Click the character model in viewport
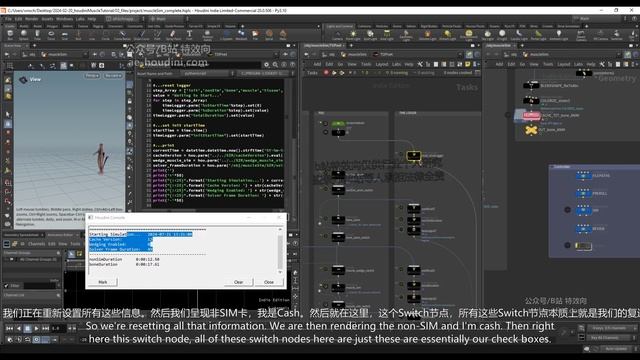Screen dimensions: 640x360 click(101, 158)
